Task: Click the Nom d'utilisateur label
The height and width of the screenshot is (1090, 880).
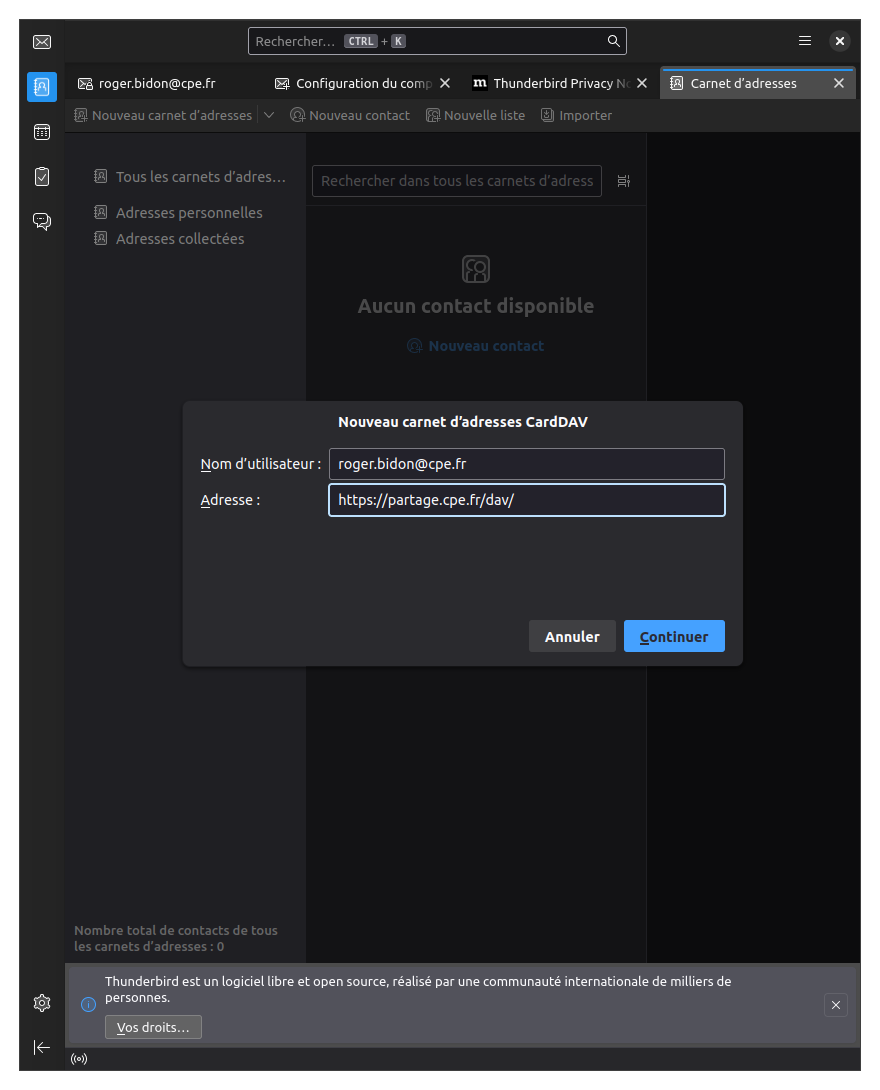Action: (x=261, y=464)
